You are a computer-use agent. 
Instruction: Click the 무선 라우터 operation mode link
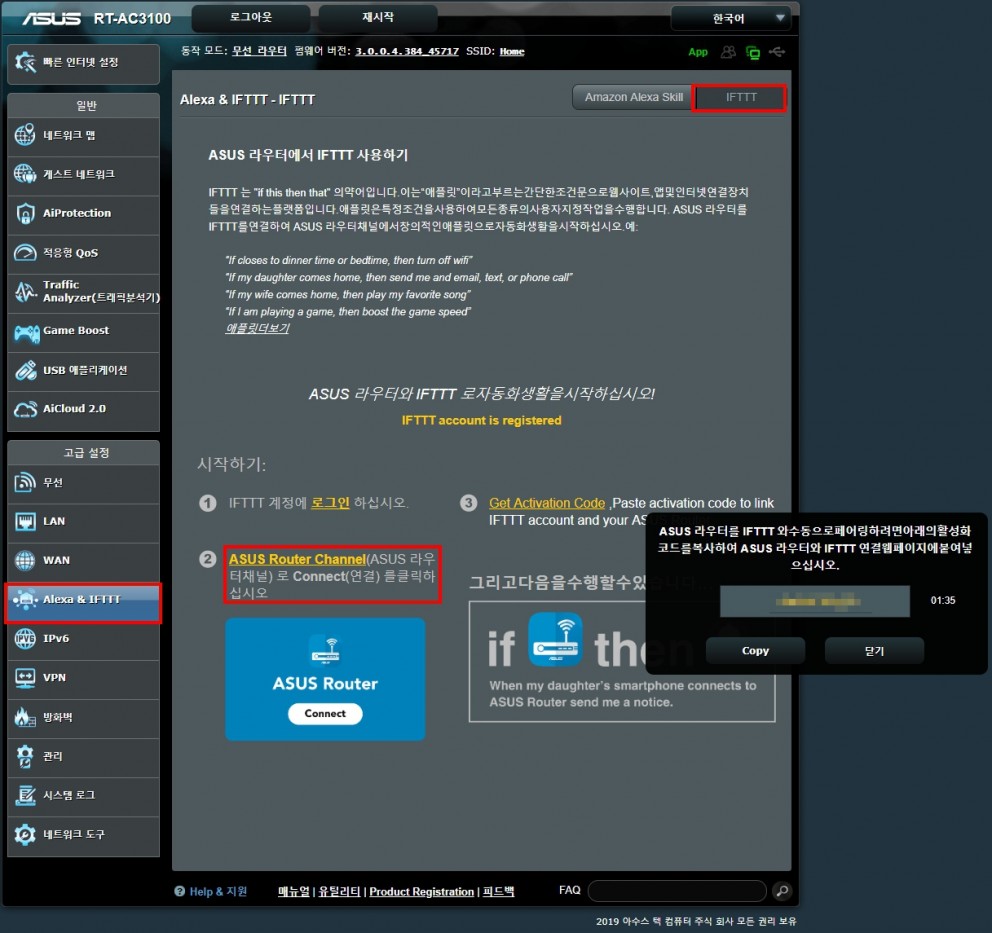259,51
